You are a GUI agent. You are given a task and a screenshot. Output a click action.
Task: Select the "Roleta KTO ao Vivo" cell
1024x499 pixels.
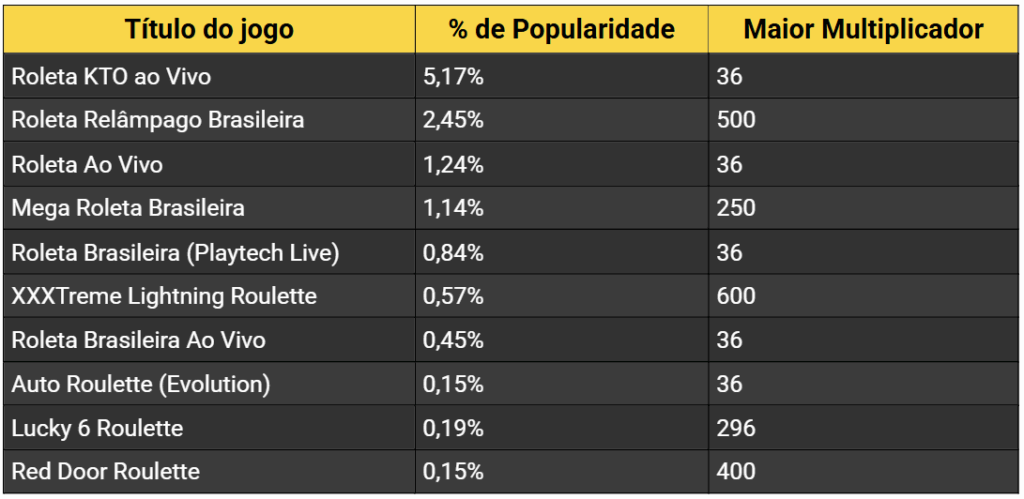[111, 76]
